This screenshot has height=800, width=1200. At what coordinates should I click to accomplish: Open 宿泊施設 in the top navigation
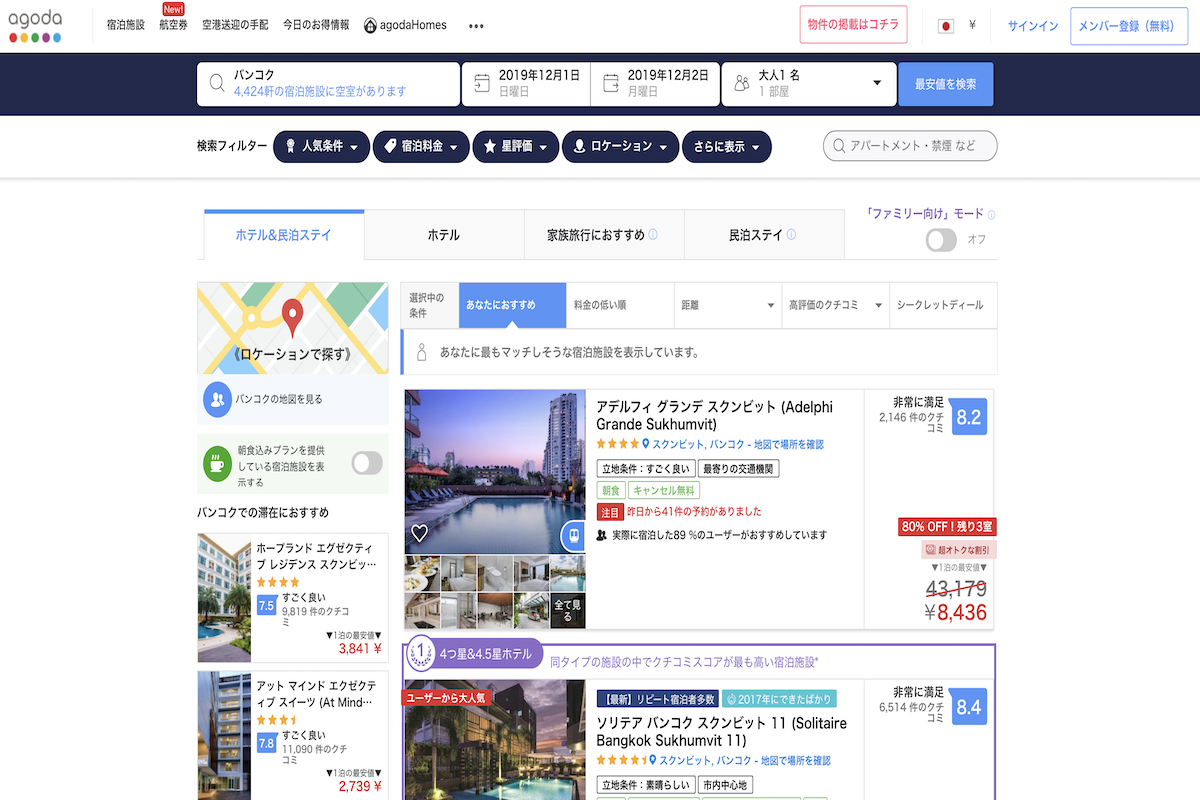coord(126,26)
